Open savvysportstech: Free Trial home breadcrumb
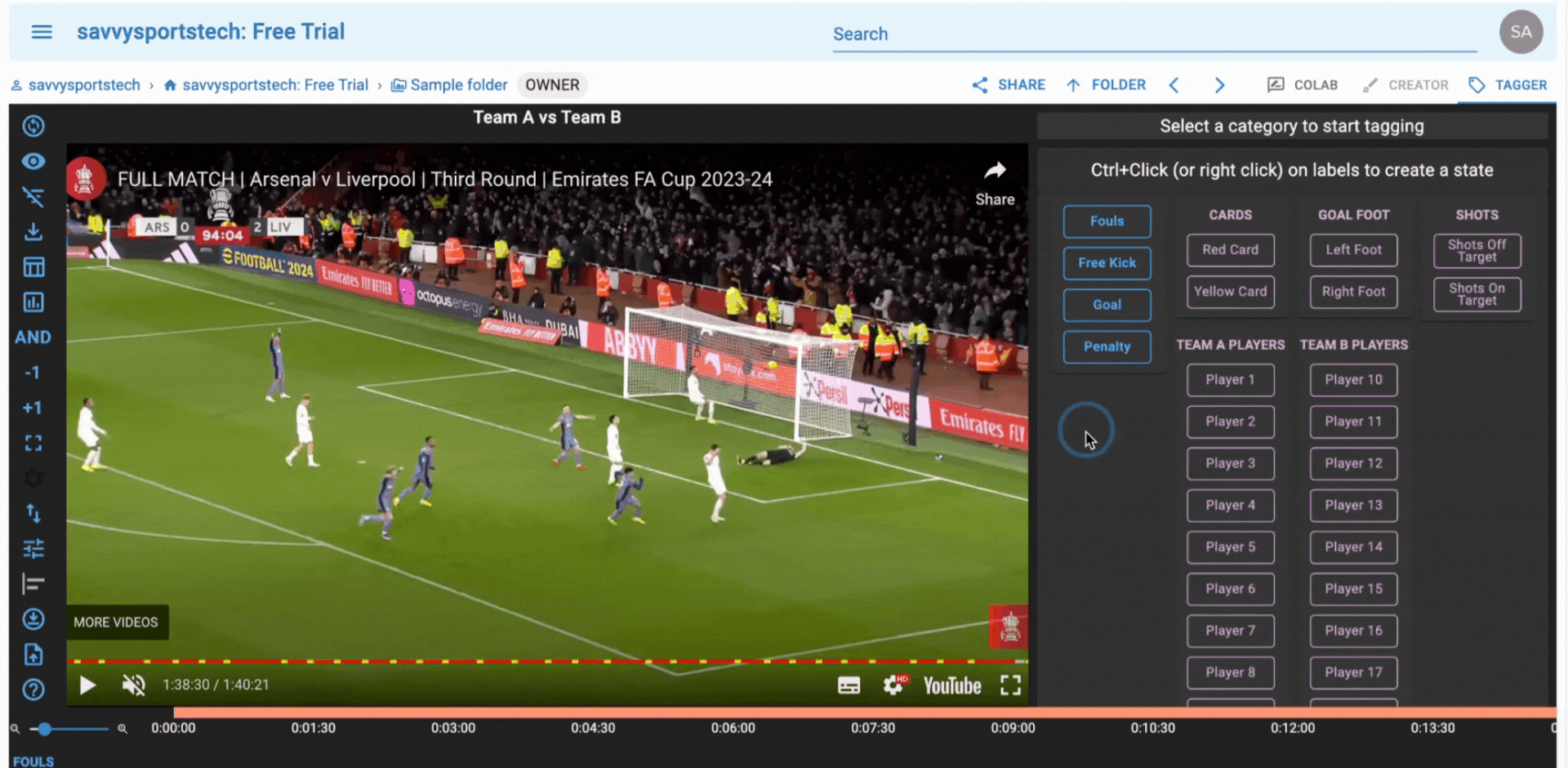 tap(266, 85)
